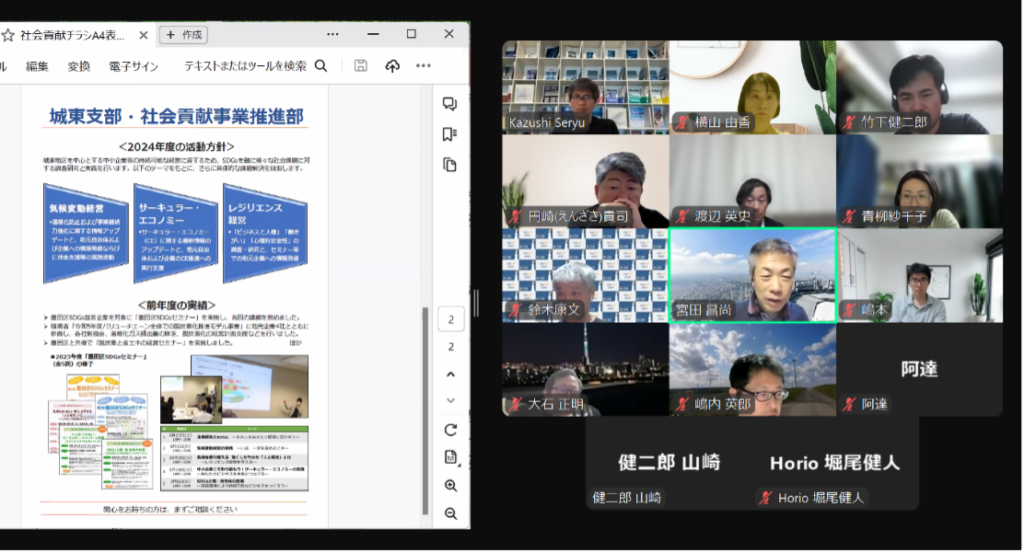This screenshot has height=553, width=1024.
Task: Click muted mic icon beside 横山 由香
Action: point(682,122)
